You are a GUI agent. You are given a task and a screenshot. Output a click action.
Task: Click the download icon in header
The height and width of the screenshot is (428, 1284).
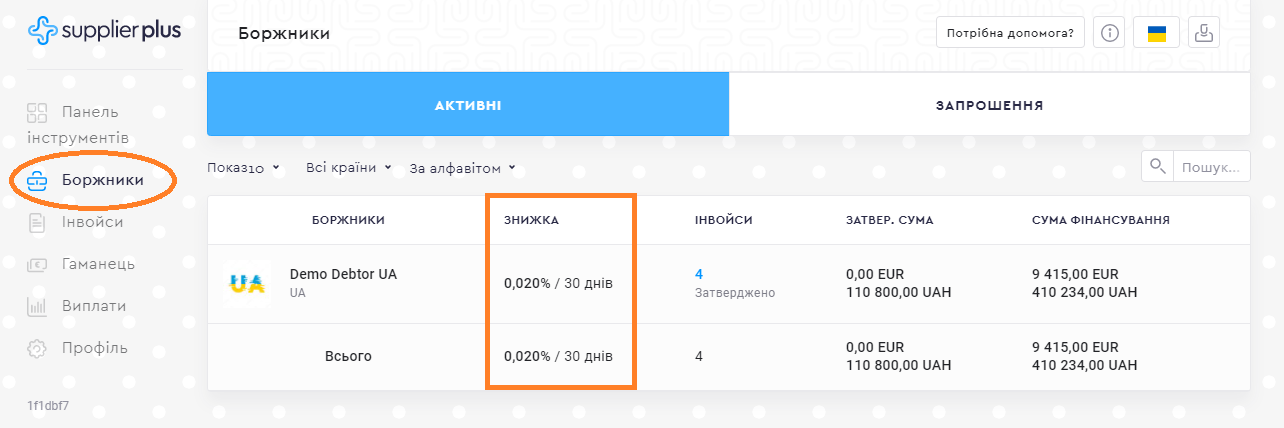(x=1205, y=33)
